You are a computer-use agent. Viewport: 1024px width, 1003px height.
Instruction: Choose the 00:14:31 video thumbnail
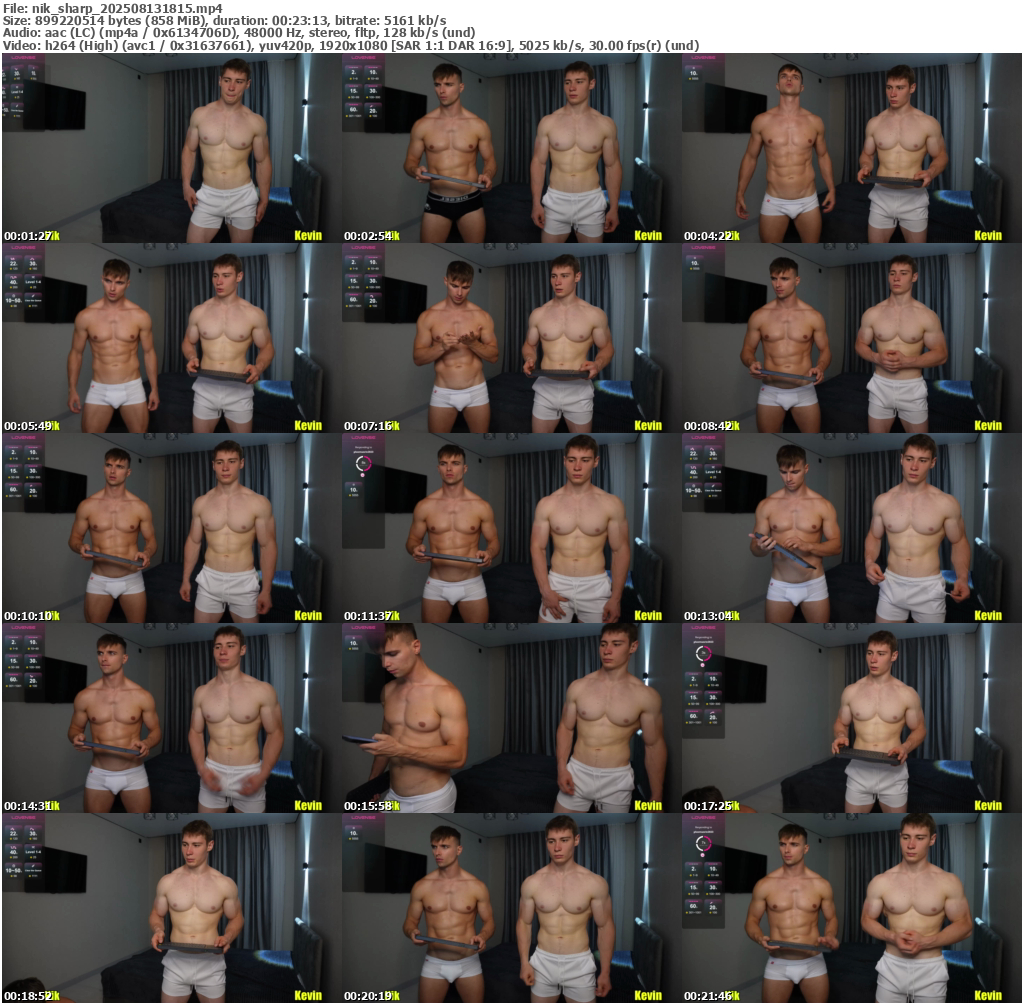(172, 718)
